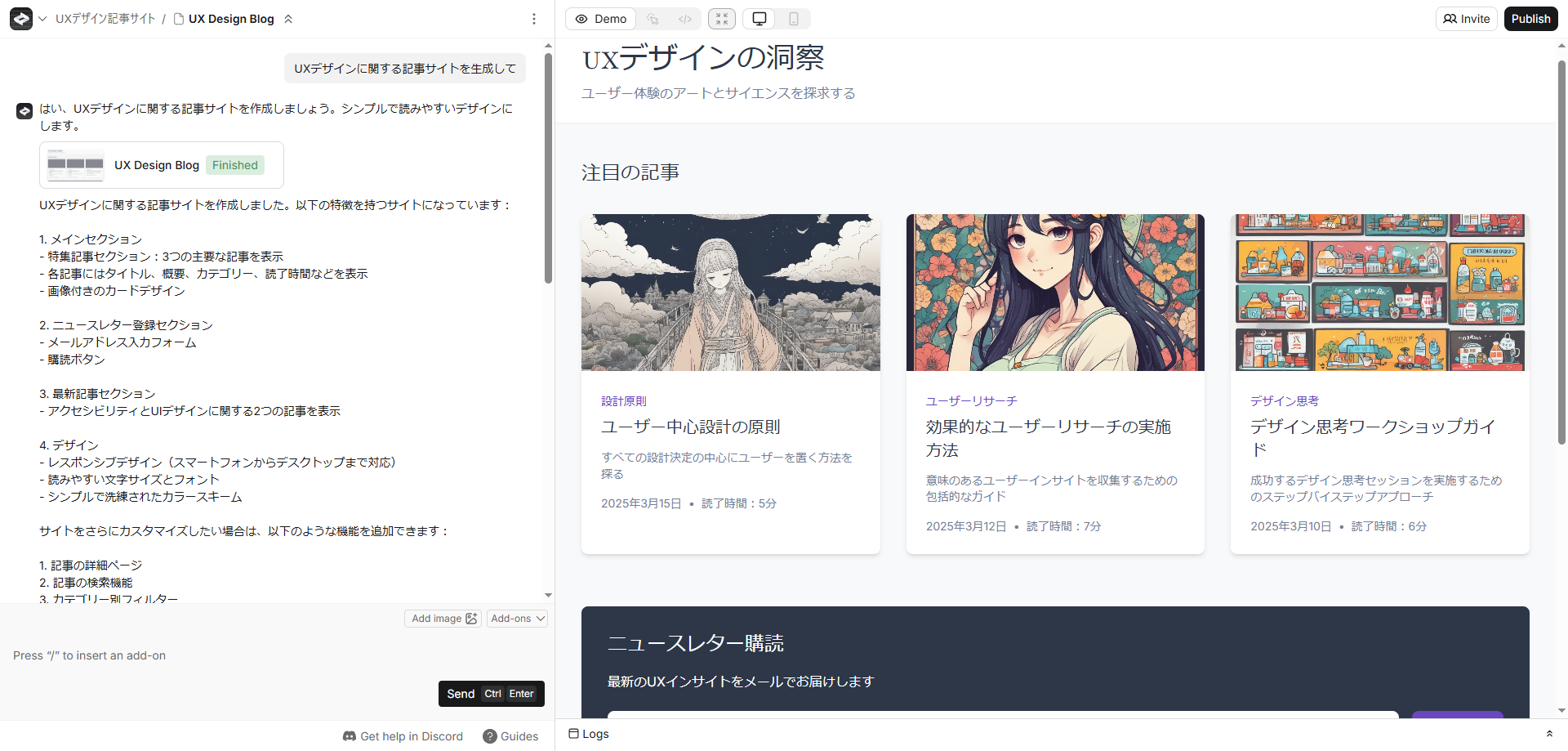
Task: Expand the dropdown chevron beside the logo
Action: pyautogui.click(x=42, y=19)
